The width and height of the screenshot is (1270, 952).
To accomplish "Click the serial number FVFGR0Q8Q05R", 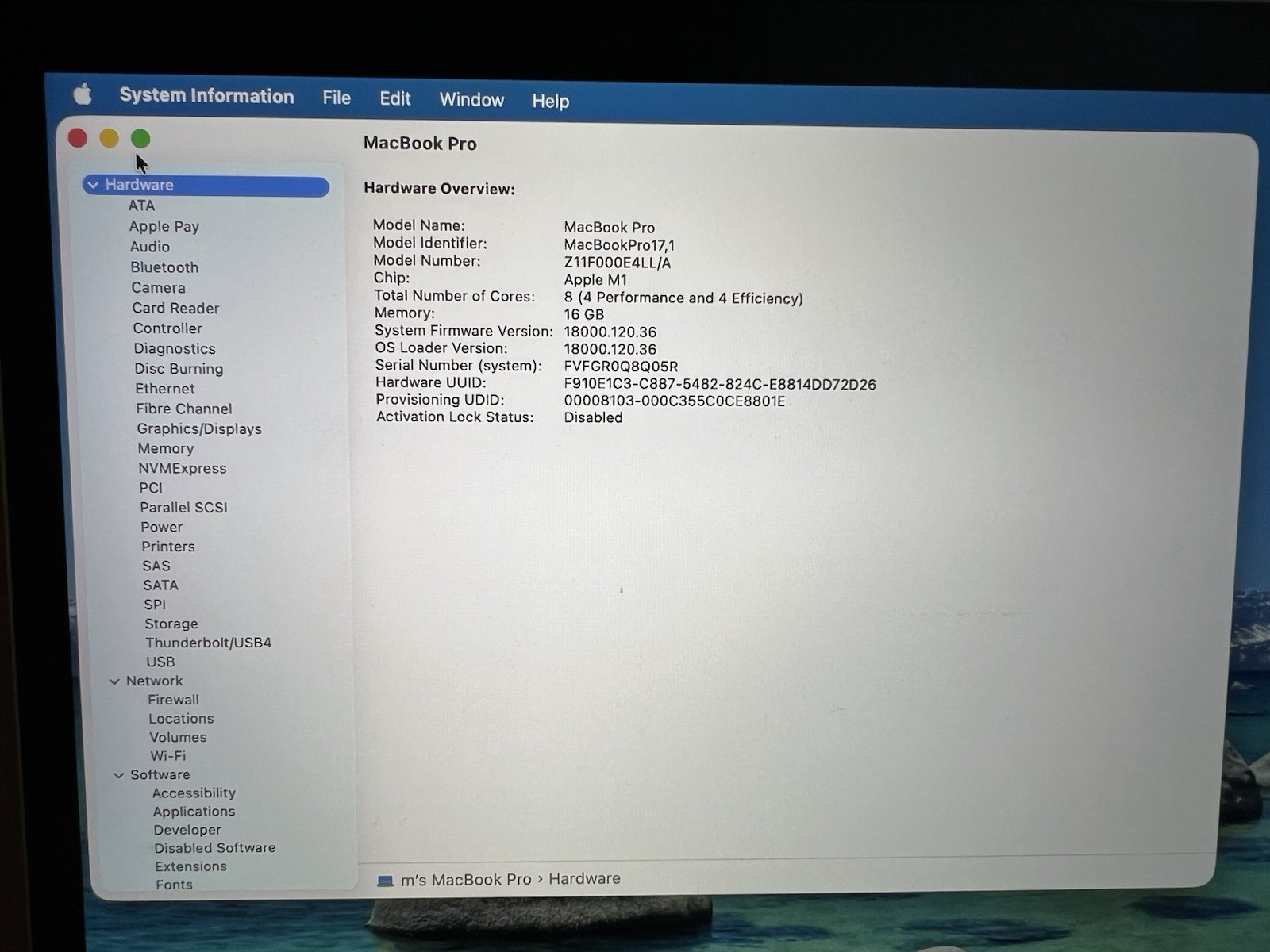I will pyautogui.click(x=622, y=367).
